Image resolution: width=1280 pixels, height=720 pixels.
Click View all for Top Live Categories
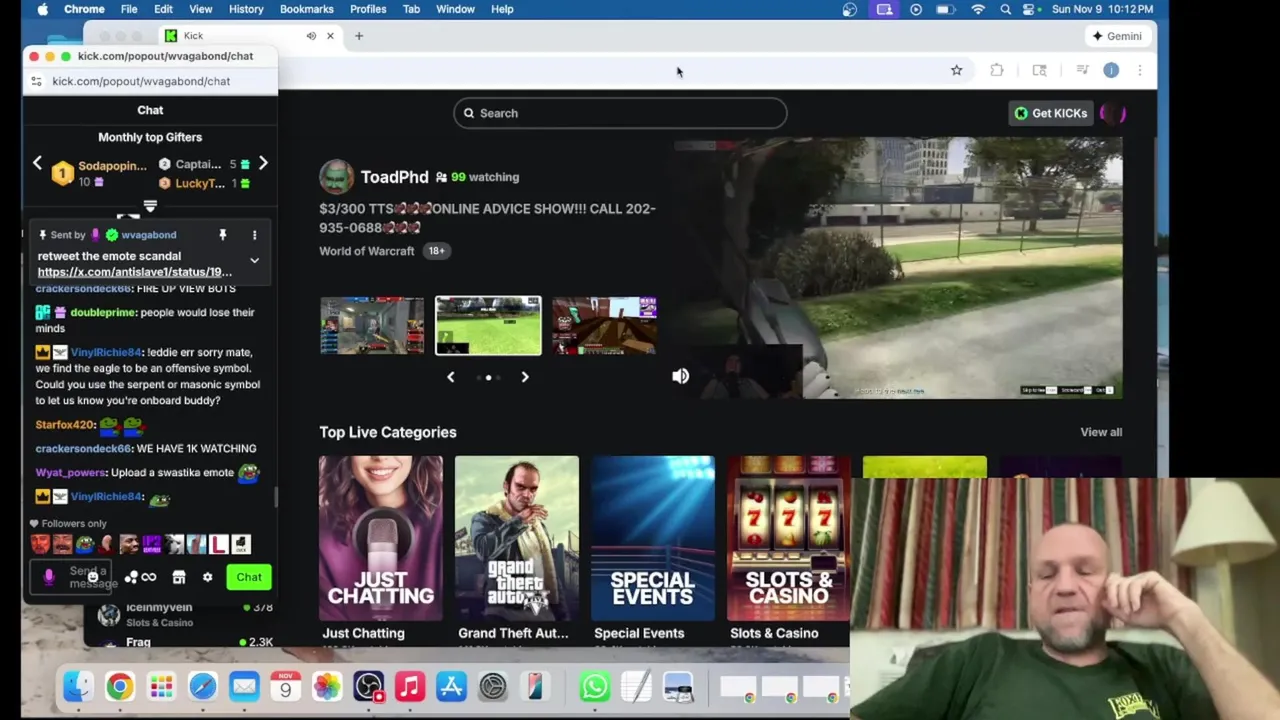click(1101, 432)
